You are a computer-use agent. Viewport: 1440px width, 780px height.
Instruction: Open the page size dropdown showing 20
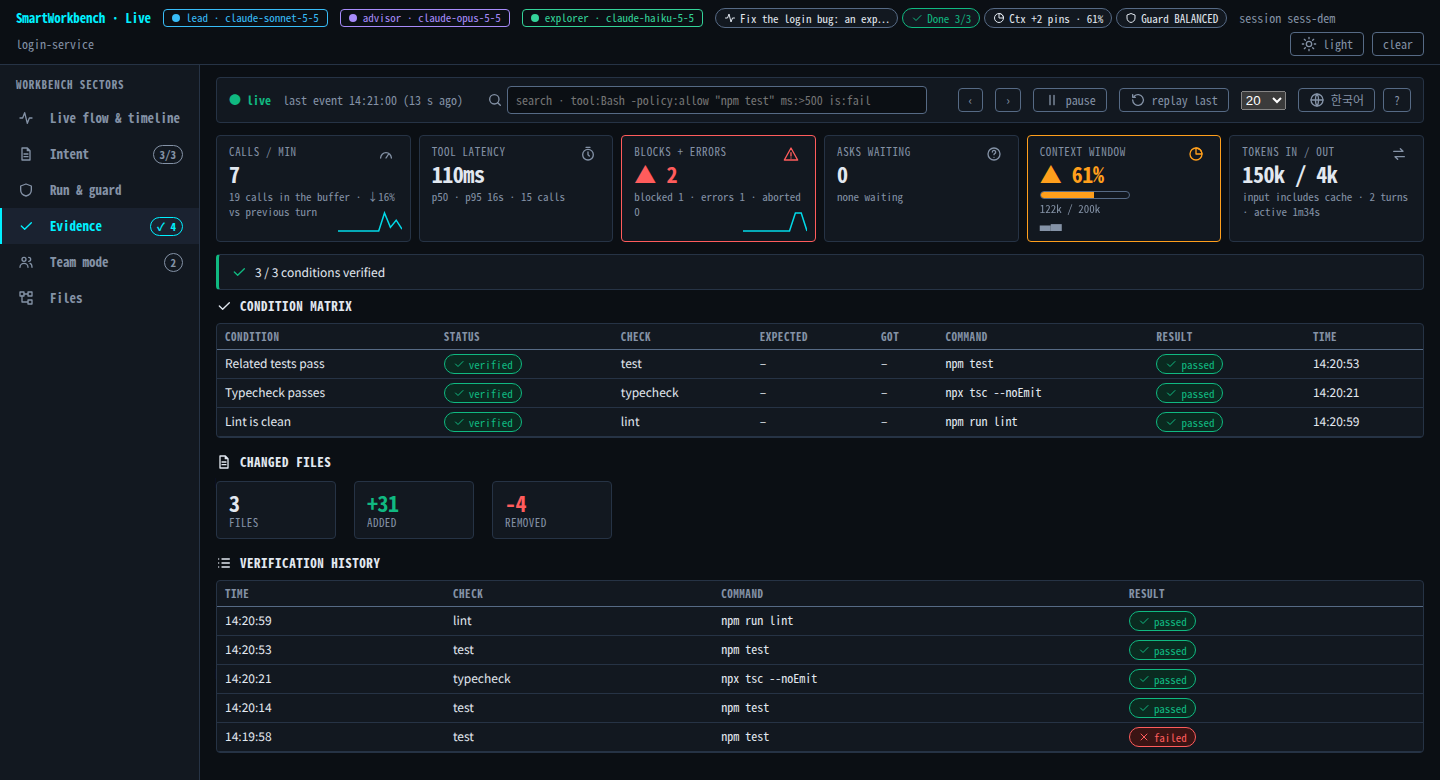coord(1263,100)
